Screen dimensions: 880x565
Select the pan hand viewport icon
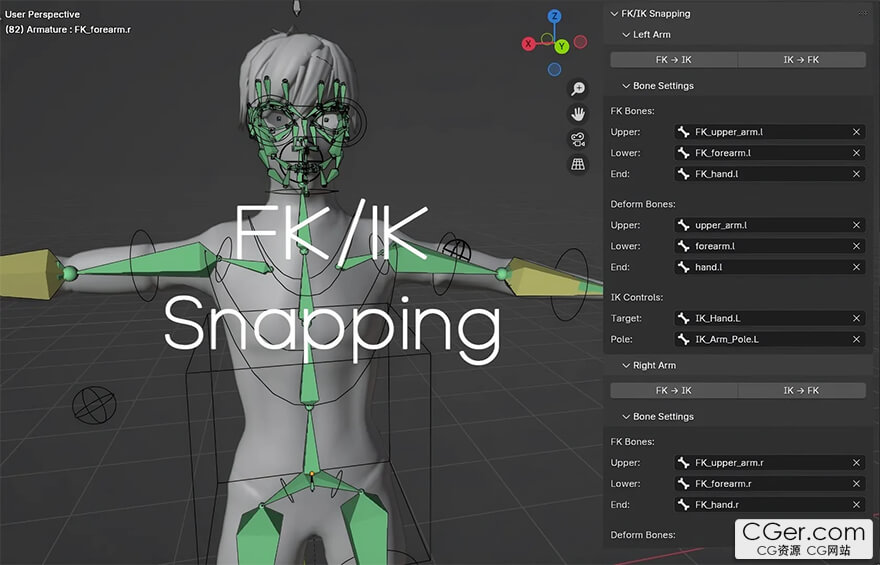pos(578,114)
